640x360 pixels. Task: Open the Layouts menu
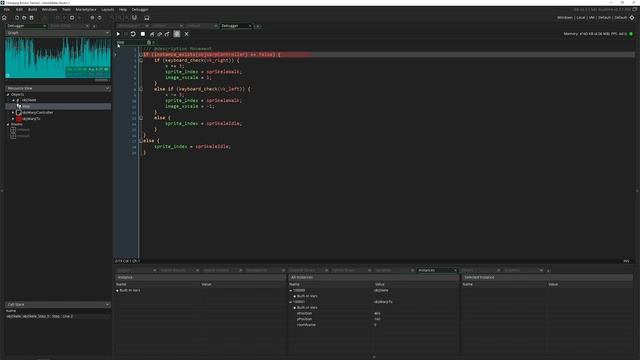pyautogui.click(x=108, y=9)
